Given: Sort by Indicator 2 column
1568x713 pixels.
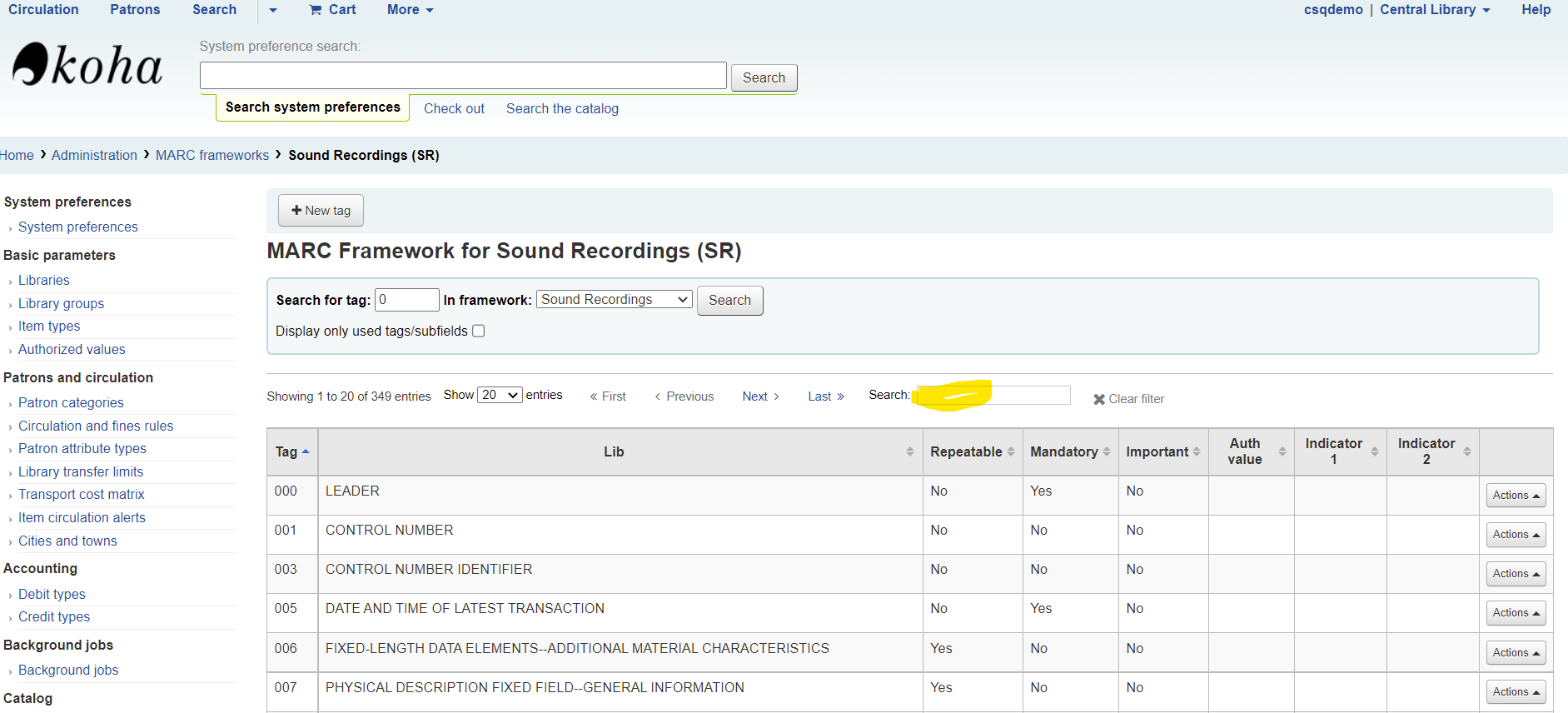Looking at the screenshot, I should [x=1433, y=451].
